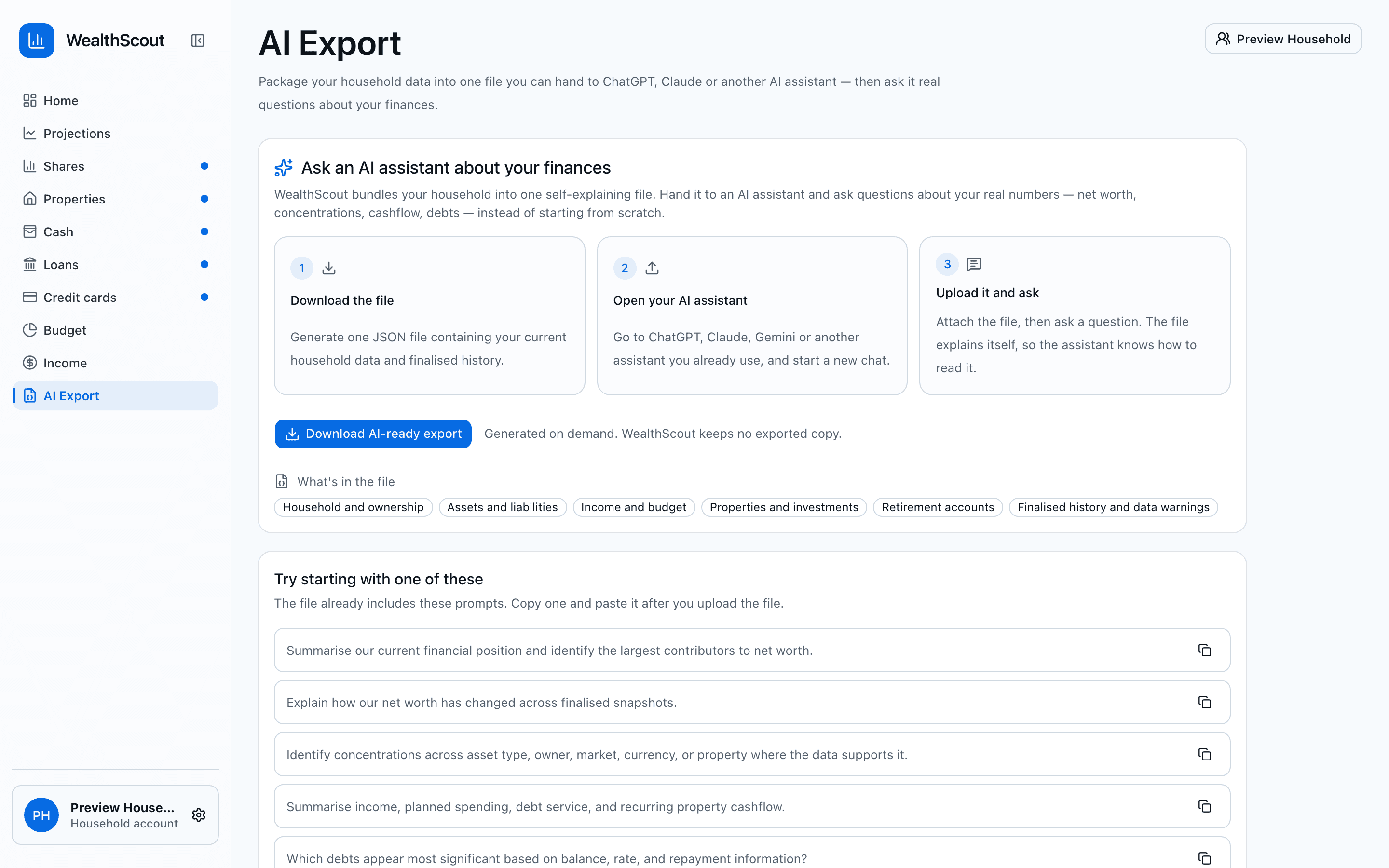The height and width of the screenshot is (868, 1389).
Task: Copy the Summarise current financial position prompt
Action: pyautogui.click(x=1205, y=650)
